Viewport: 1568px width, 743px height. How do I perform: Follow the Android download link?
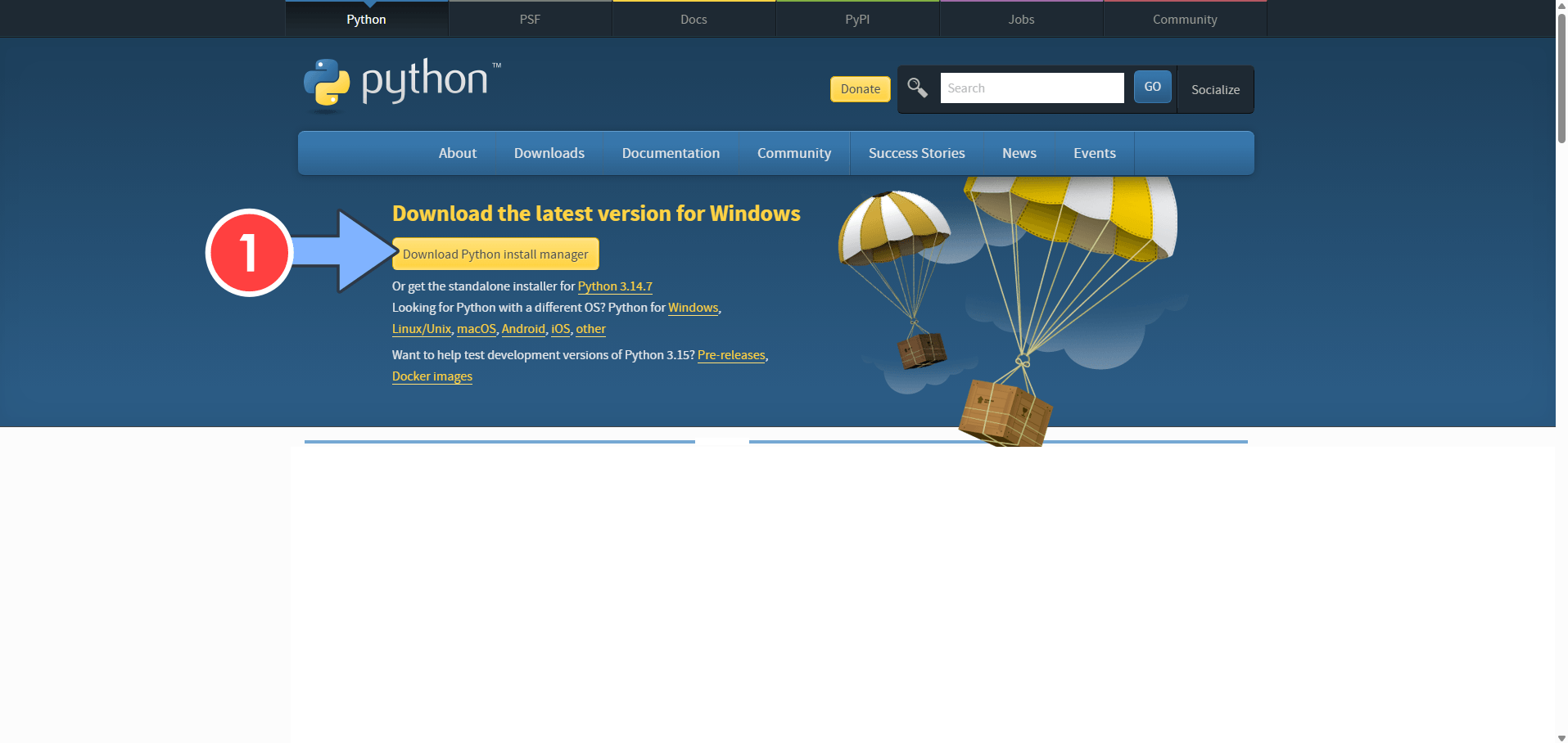(x=523, y=329)
